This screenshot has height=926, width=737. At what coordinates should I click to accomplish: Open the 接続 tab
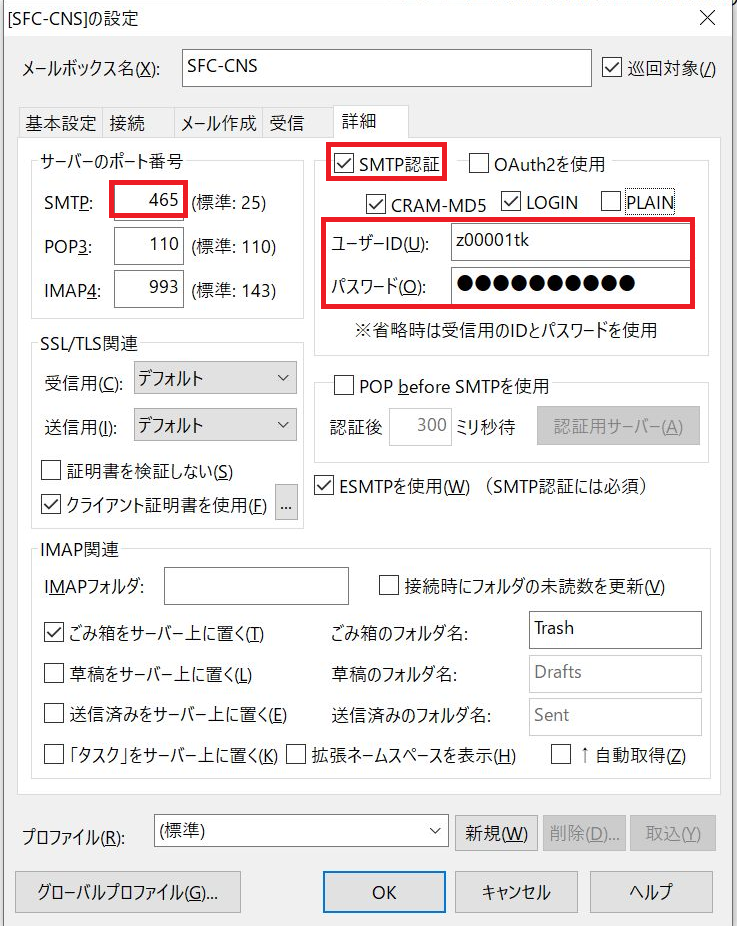127,124
